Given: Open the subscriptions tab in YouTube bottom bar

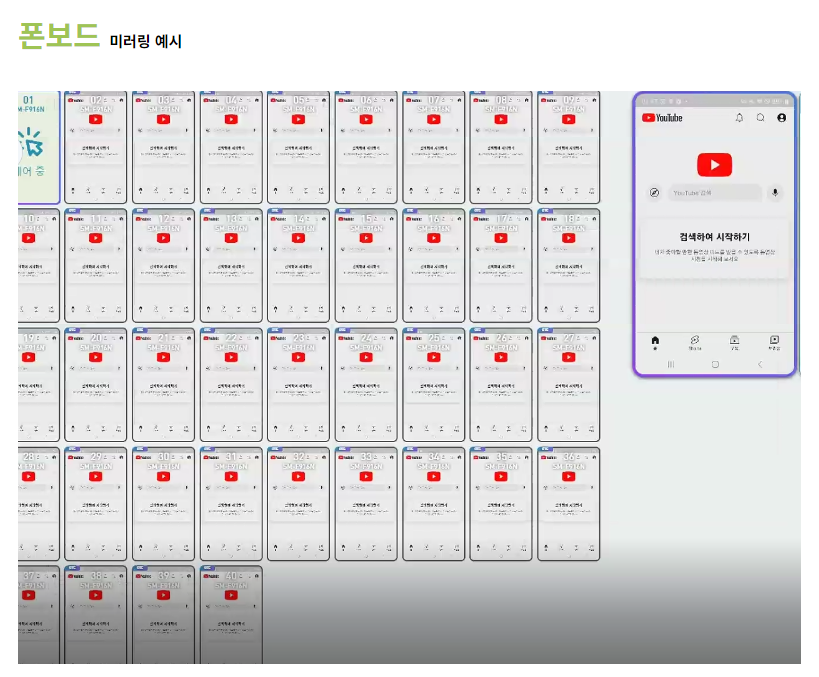Looking at the screenshot, I should point(734,342).
